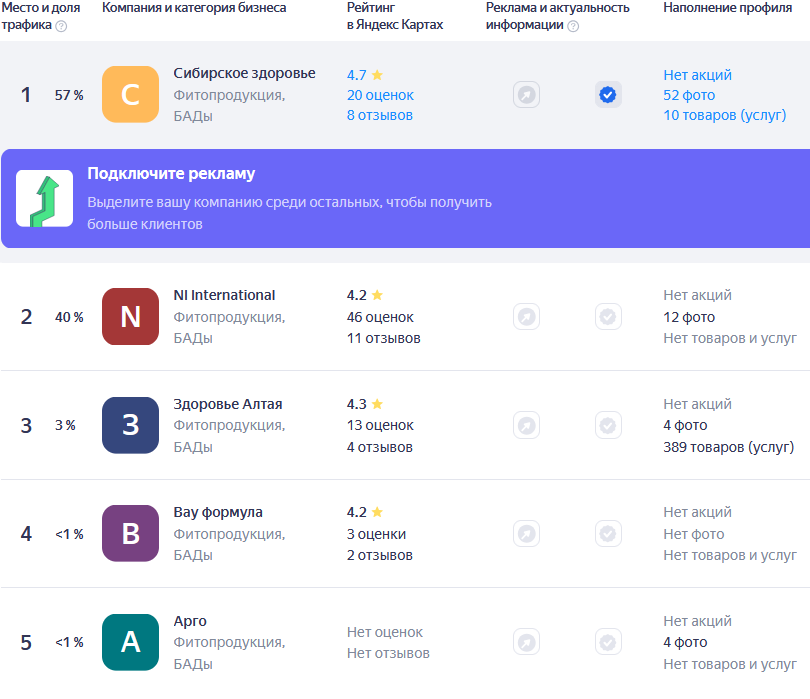Image resolution: width=810 pixels, height=699 pixels.
Task: Click the advertising arrow icon for Здоровье Алтая
Action: [526, 426]
